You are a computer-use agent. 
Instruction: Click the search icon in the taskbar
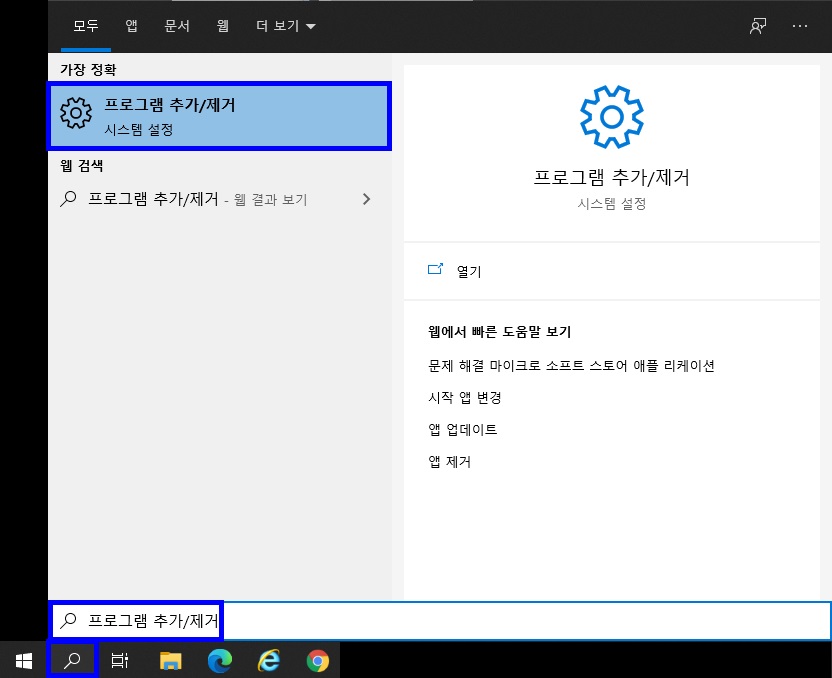71,660
